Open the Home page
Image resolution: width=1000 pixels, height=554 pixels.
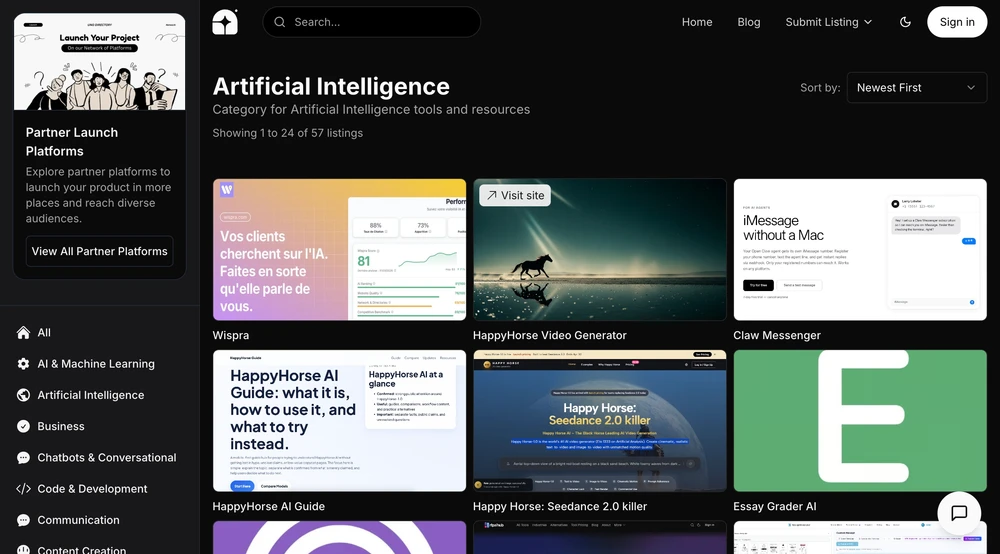[697, 22]
